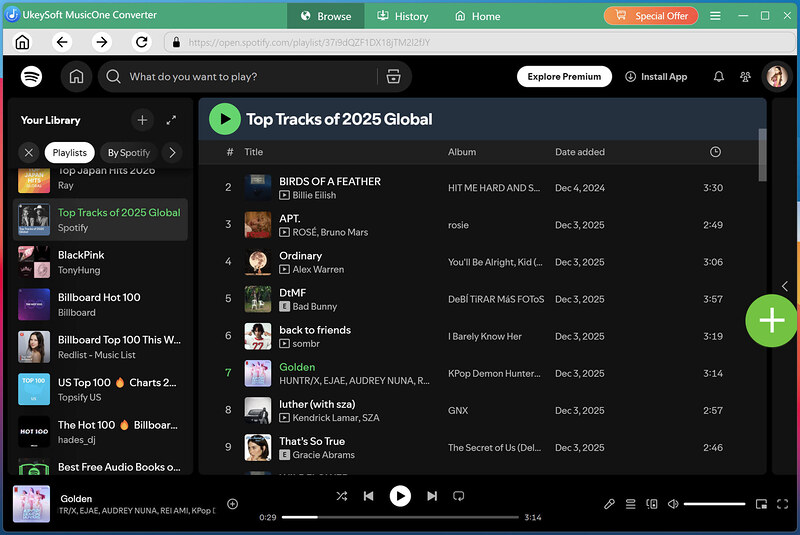Switch to the Browse tab
The image size is (800, 535).
(326, 16)
